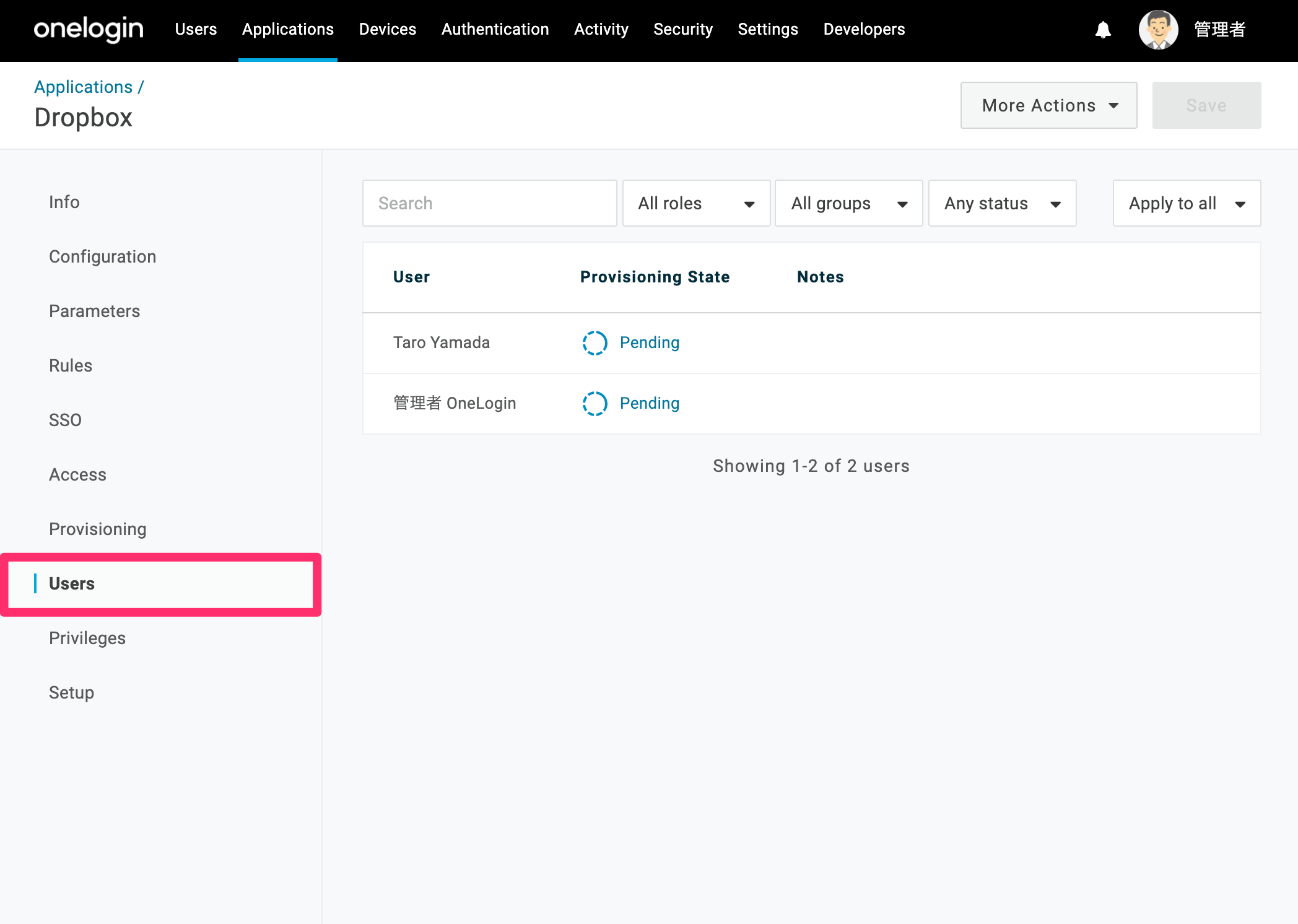The width and height of the screenshot is (1298, 924).
Task: Open the Settings navigation menu
Action: pyautogui.click(x=768, y=29)
